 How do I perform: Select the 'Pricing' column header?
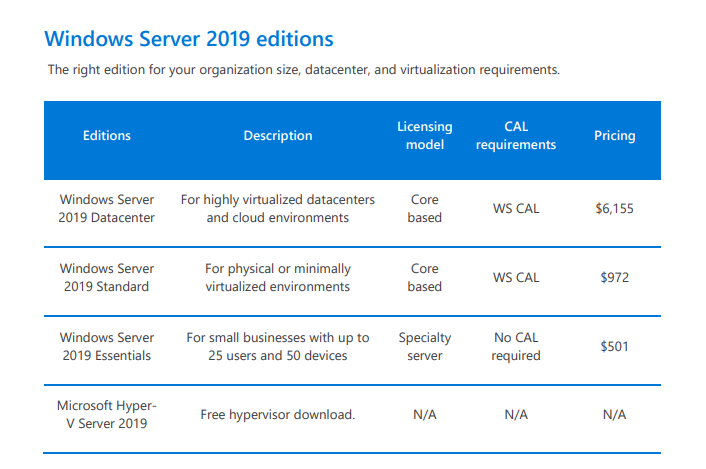(615, 135)
